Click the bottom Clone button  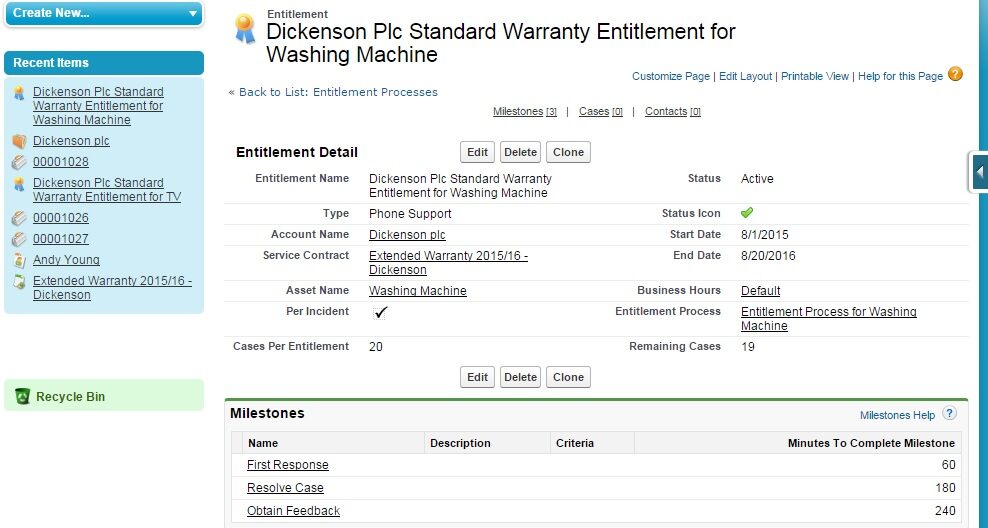pyautogui.click(x=568, y=377)
